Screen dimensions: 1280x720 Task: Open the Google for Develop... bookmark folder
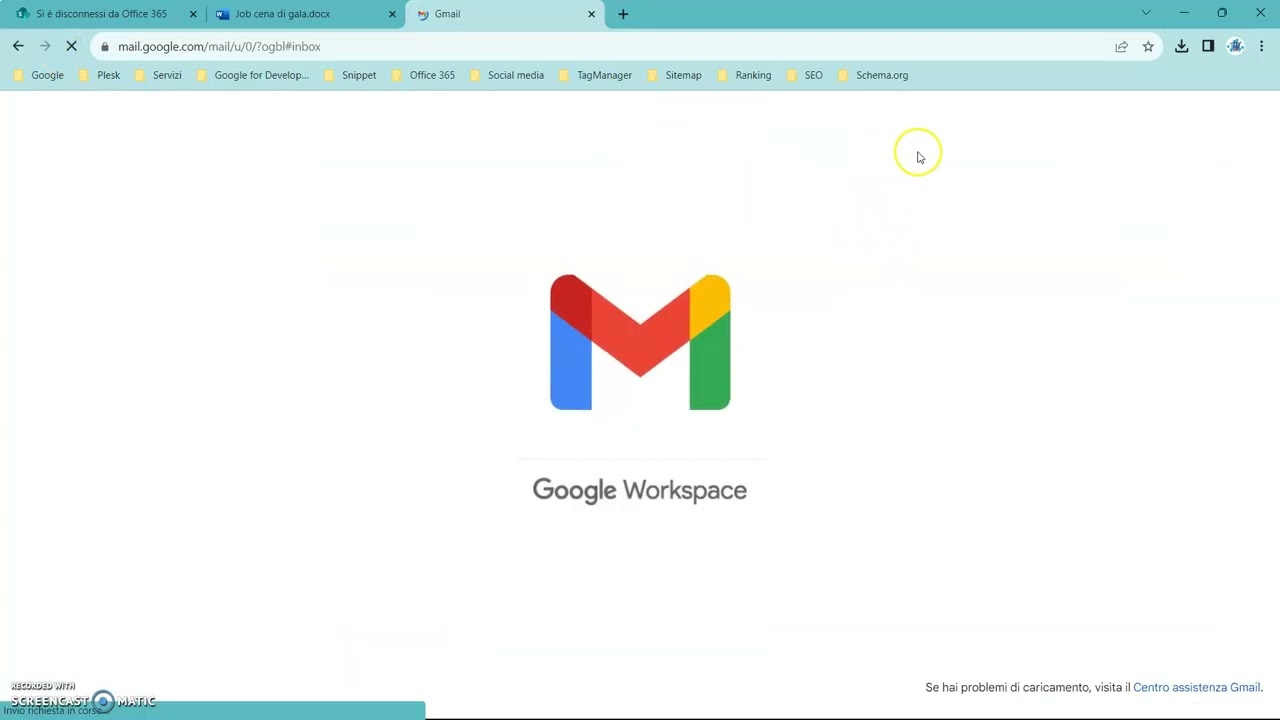coord(253,75)
